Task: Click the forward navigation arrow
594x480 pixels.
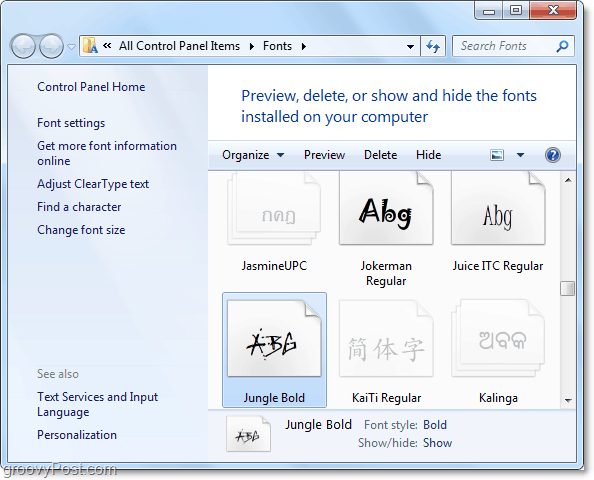Action: [x=51, y=46]
